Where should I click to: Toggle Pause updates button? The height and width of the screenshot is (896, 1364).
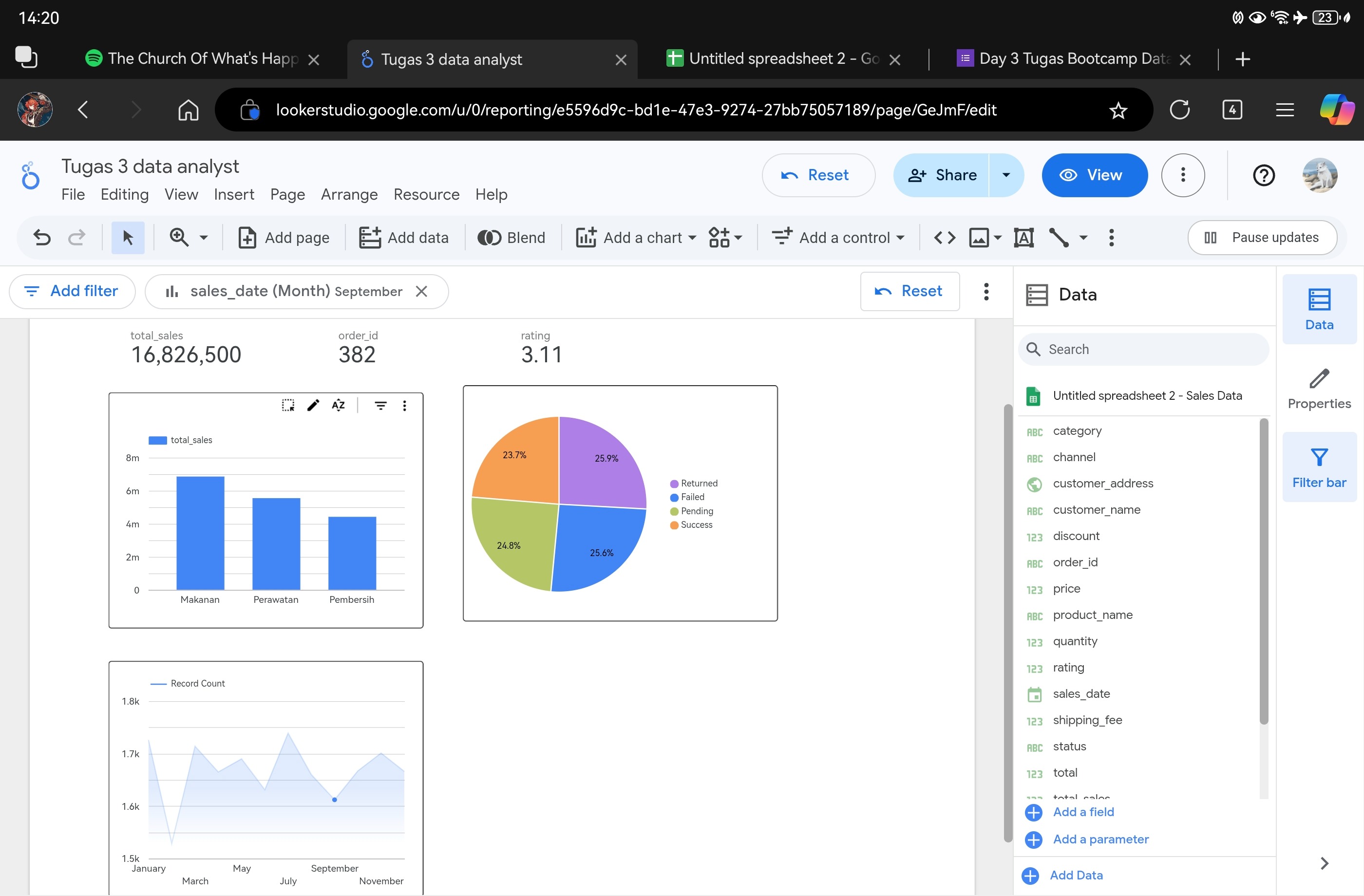1262,237
